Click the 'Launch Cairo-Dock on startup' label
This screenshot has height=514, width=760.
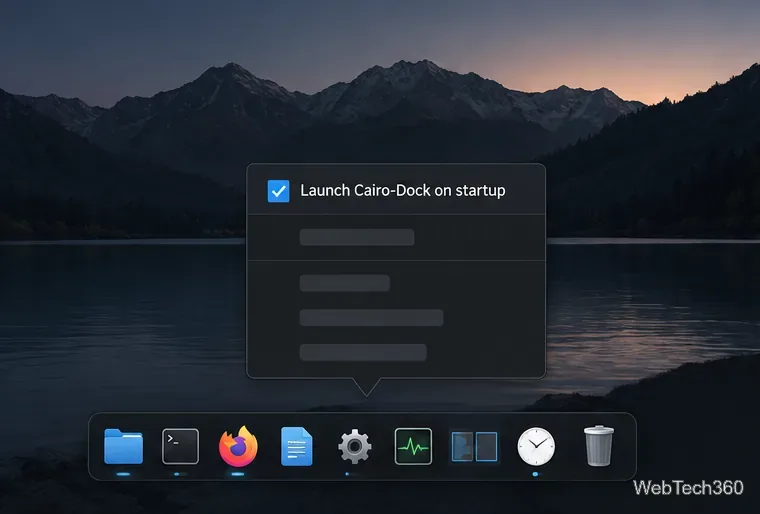point(403,191)
